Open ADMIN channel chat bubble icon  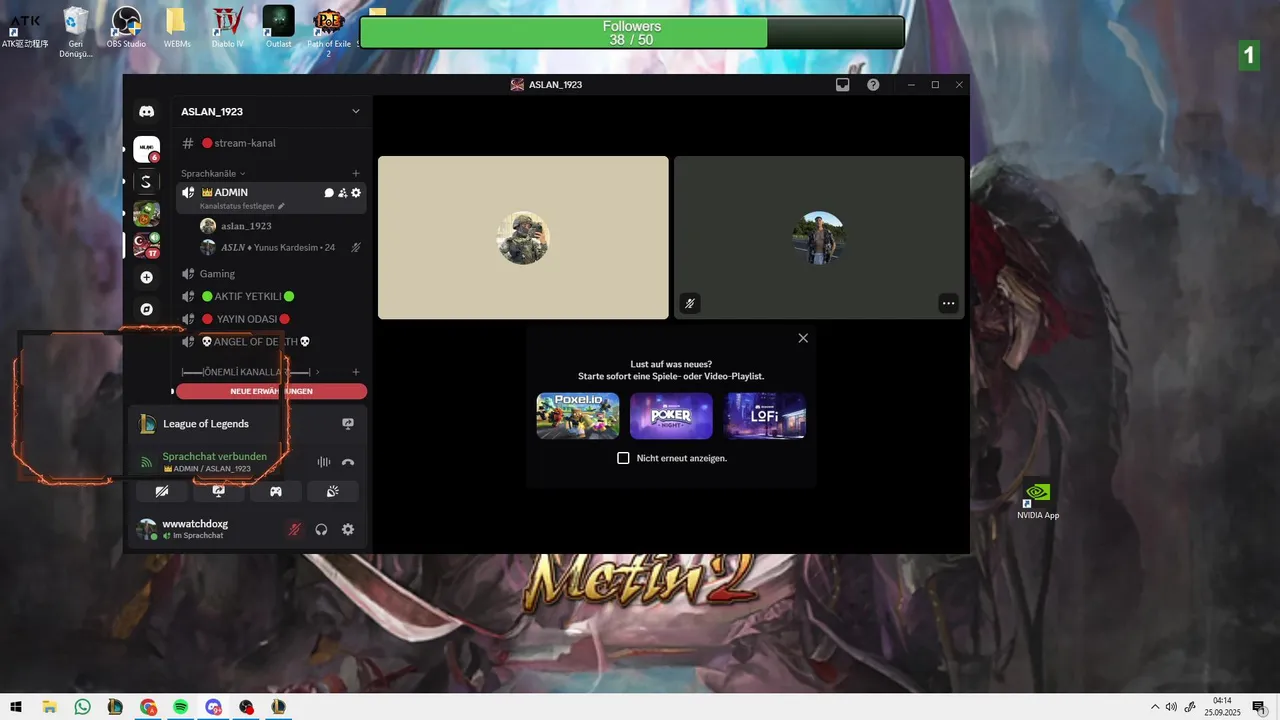pos(329,193)
